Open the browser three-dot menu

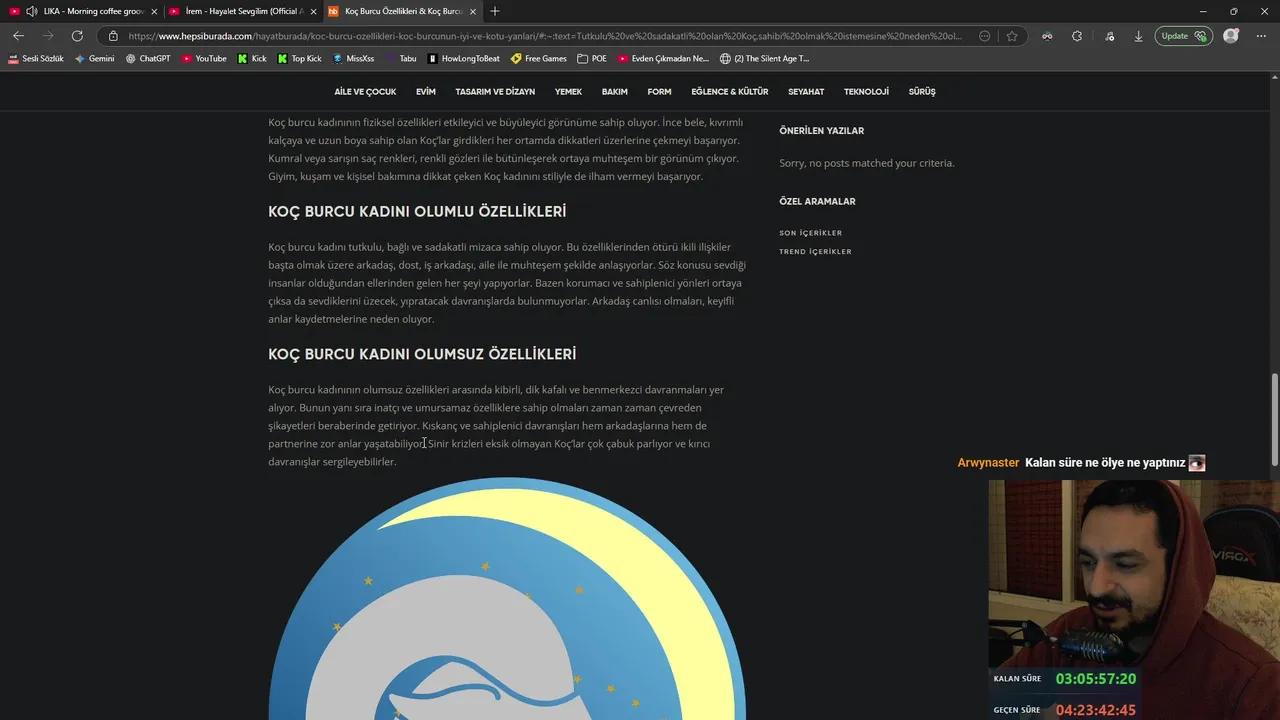1261,36
